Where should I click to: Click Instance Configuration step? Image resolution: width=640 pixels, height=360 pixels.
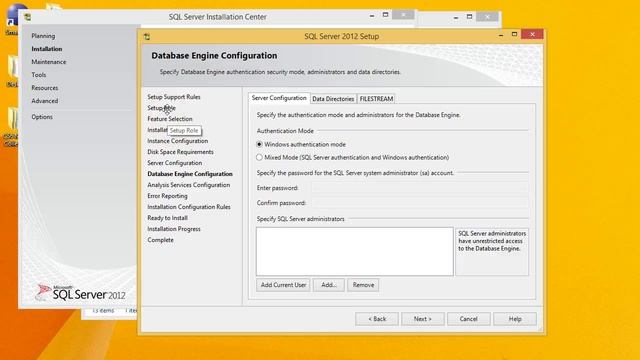click(x=178, y=141)
